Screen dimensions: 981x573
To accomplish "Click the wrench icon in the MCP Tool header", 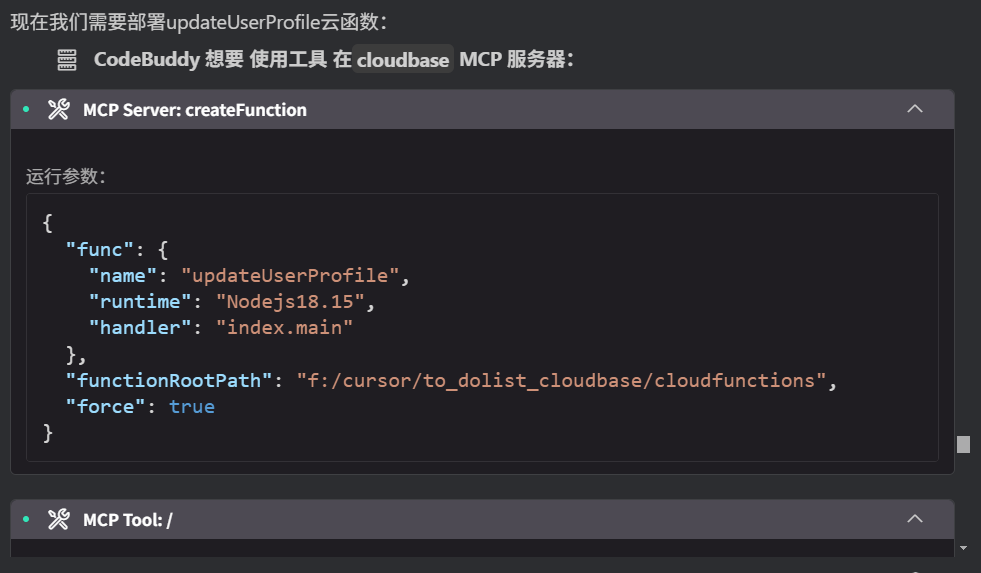I will [x=59, y=519].
